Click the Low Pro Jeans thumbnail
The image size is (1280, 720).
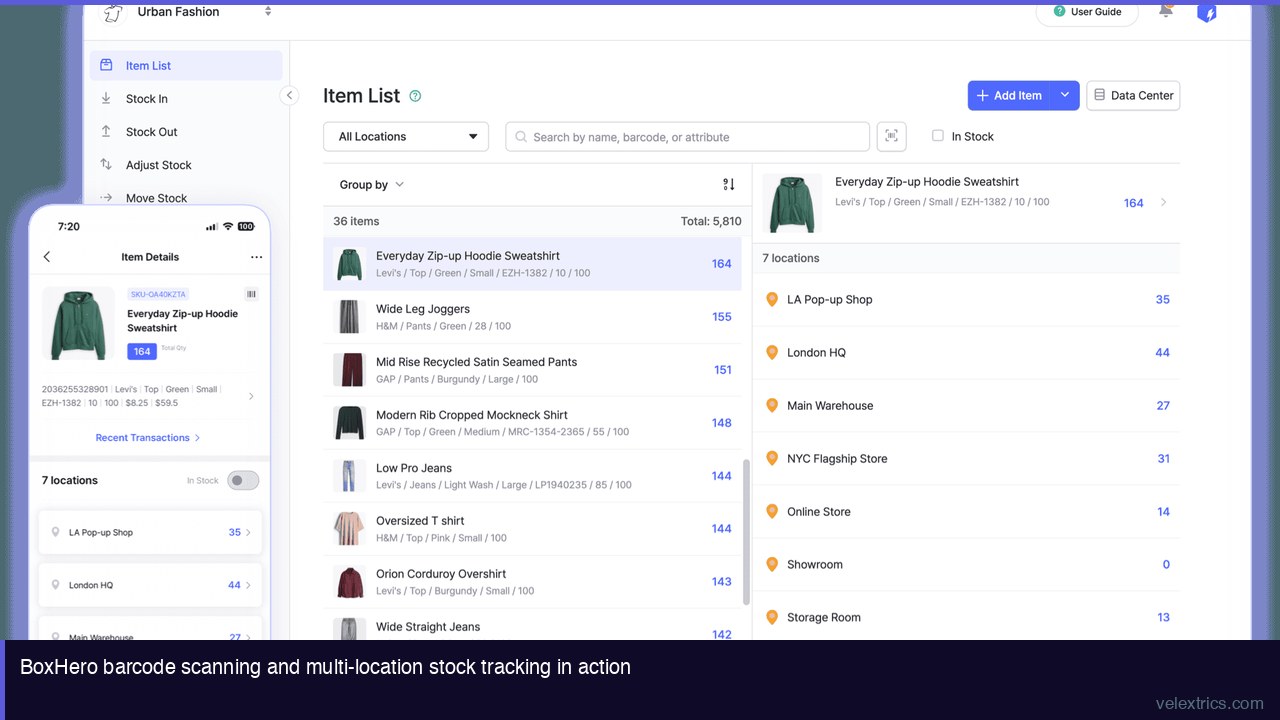[349, 476]
